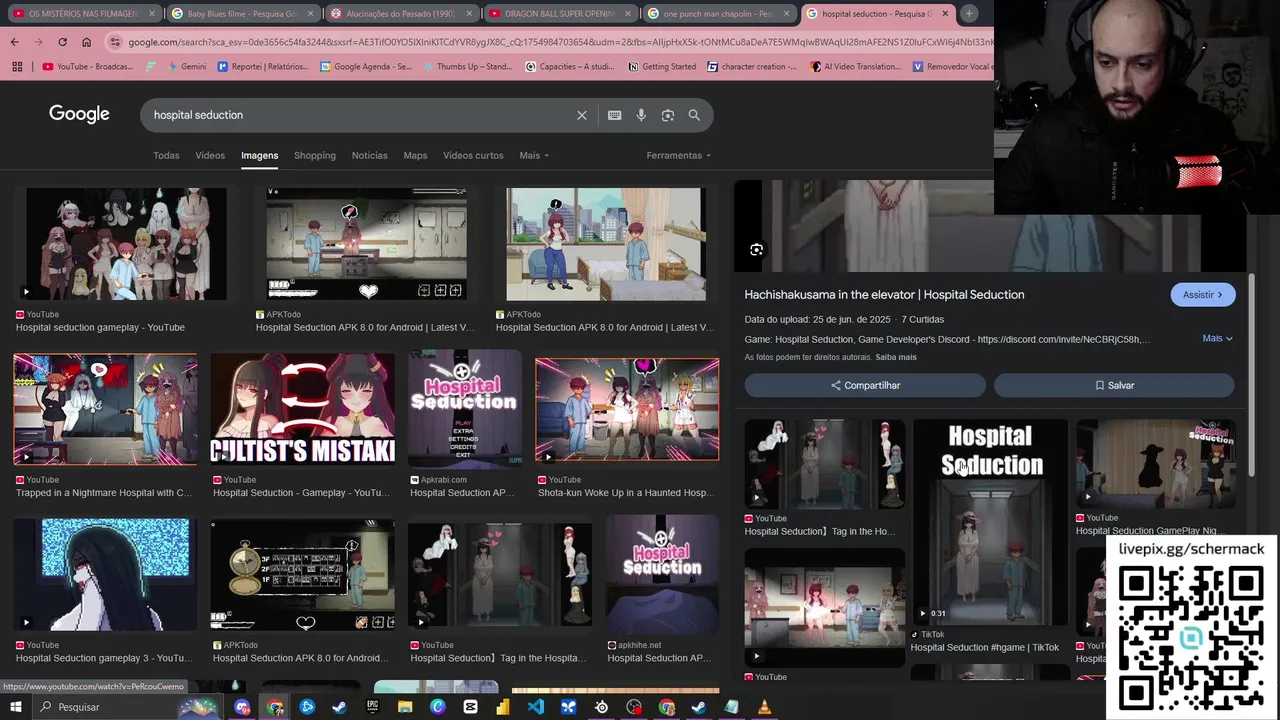Switch to the Todas results tab
This screenshot has width=1280, height=720.
point(166,155)
